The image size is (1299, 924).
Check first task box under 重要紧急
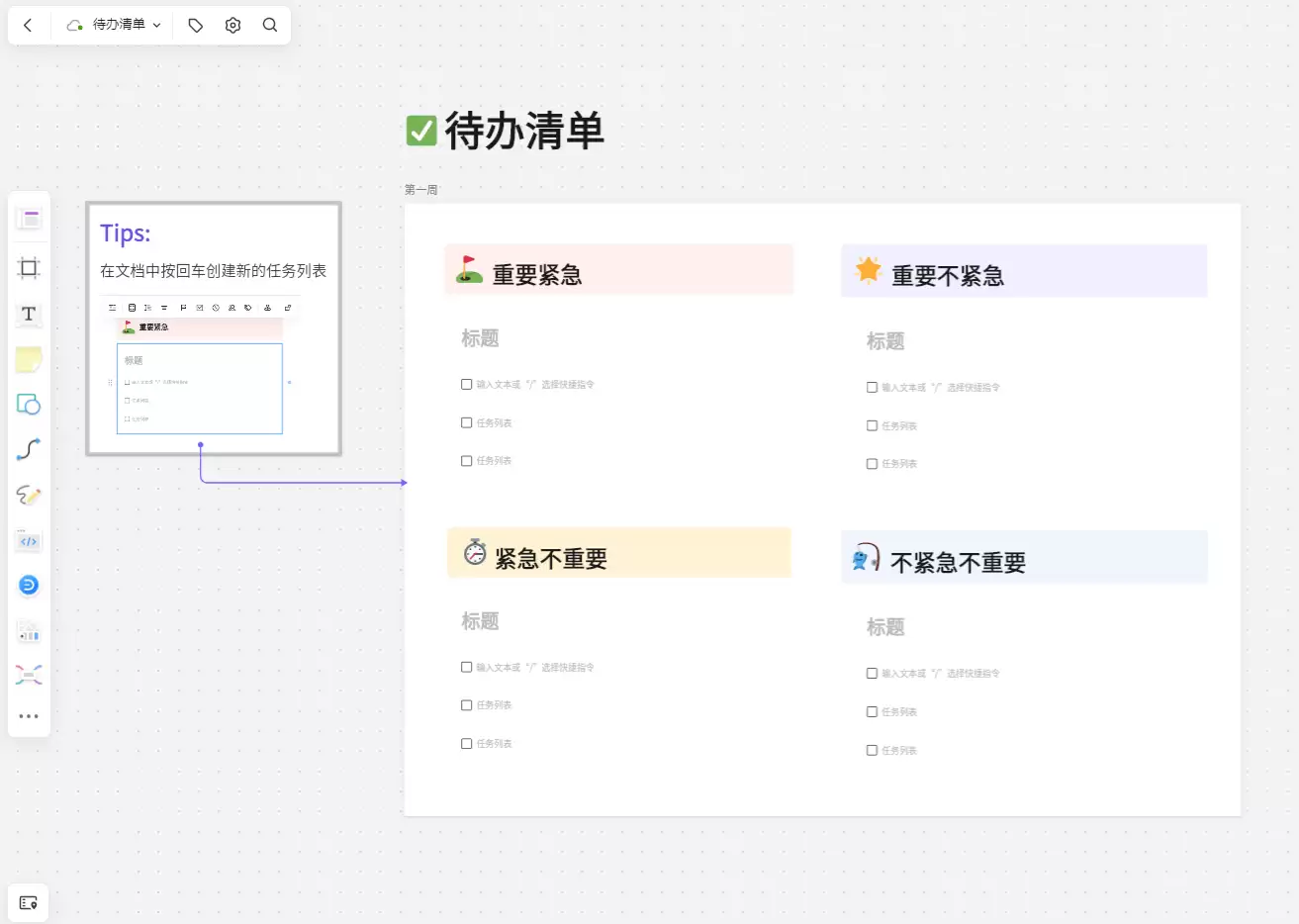(x=466, y=384)
